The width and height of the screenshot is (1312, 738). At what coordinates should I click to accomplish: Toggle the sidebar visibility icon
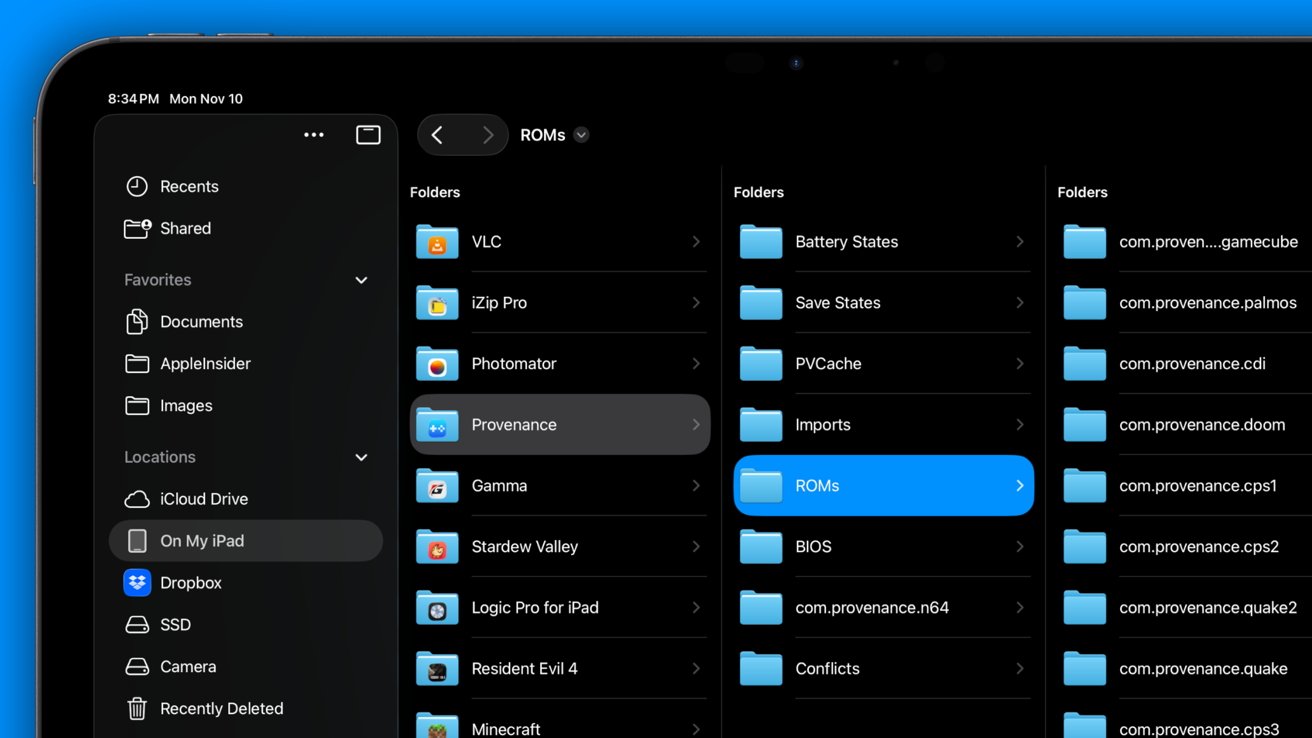(x=368, y=135)
